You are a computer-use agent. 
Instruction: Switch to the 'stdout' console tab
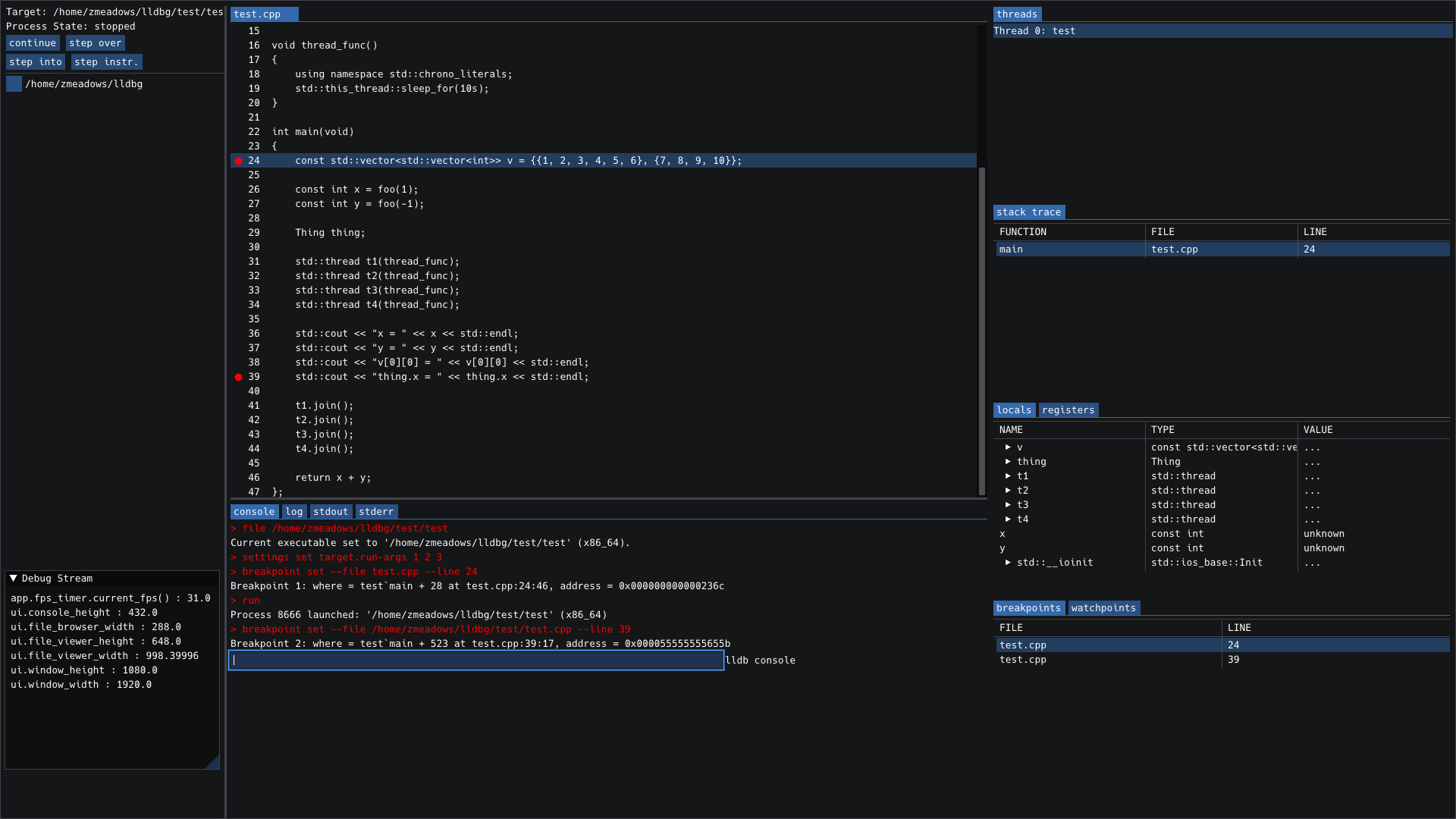click(331, 511)
